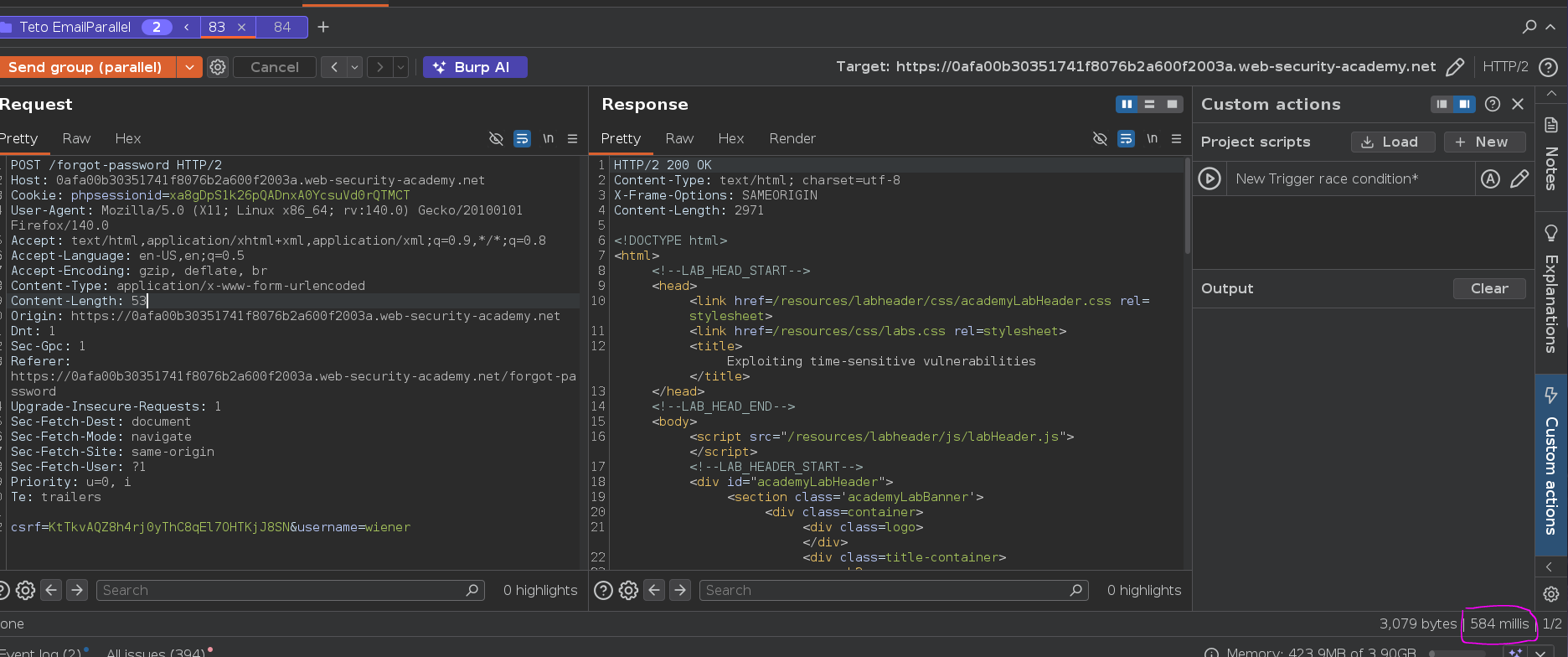The image size is (1568, 657).
Task: Click response search field
Action: [894, 590]
